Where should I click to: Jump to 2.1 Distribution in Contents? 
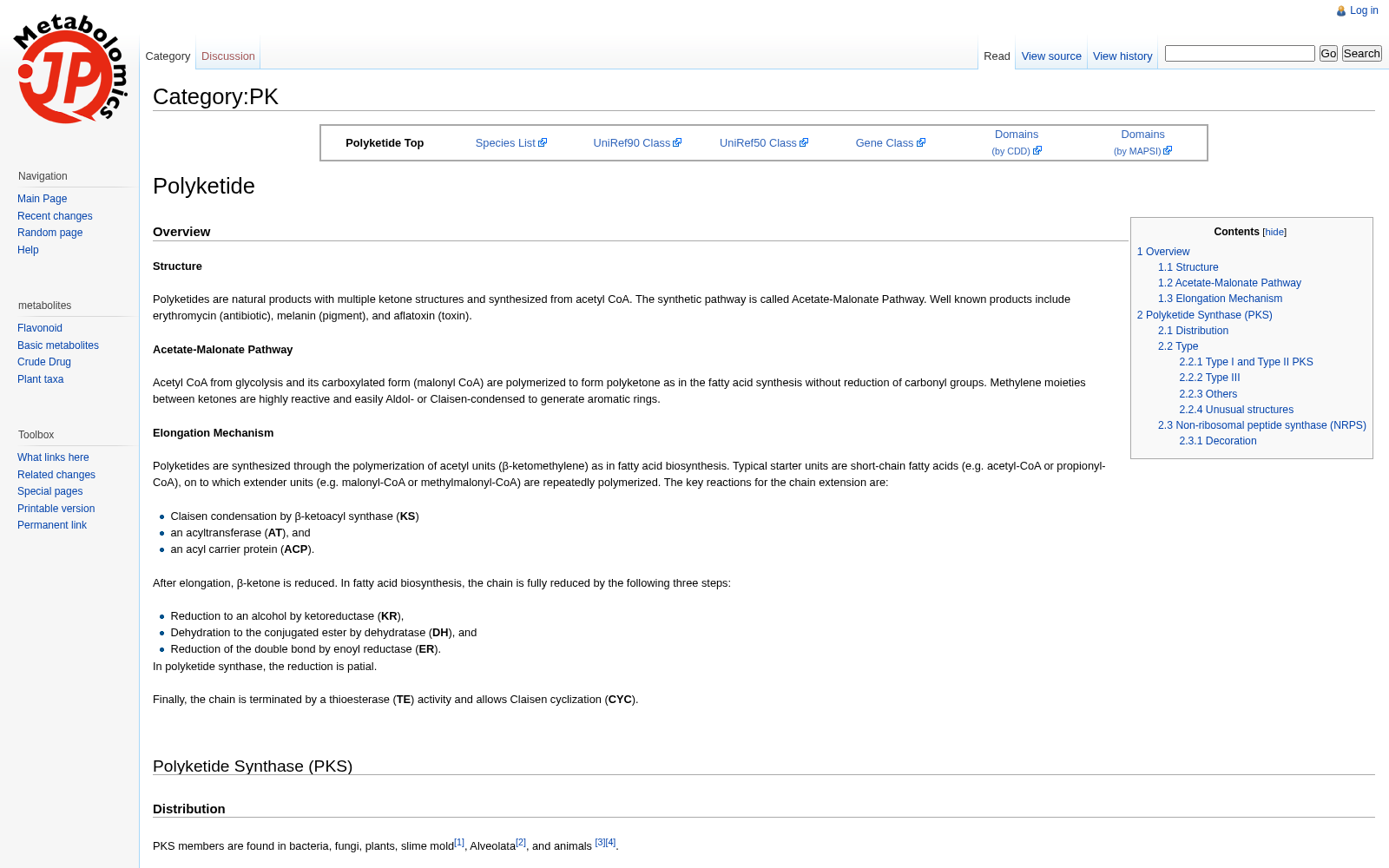coord(1193,331)
